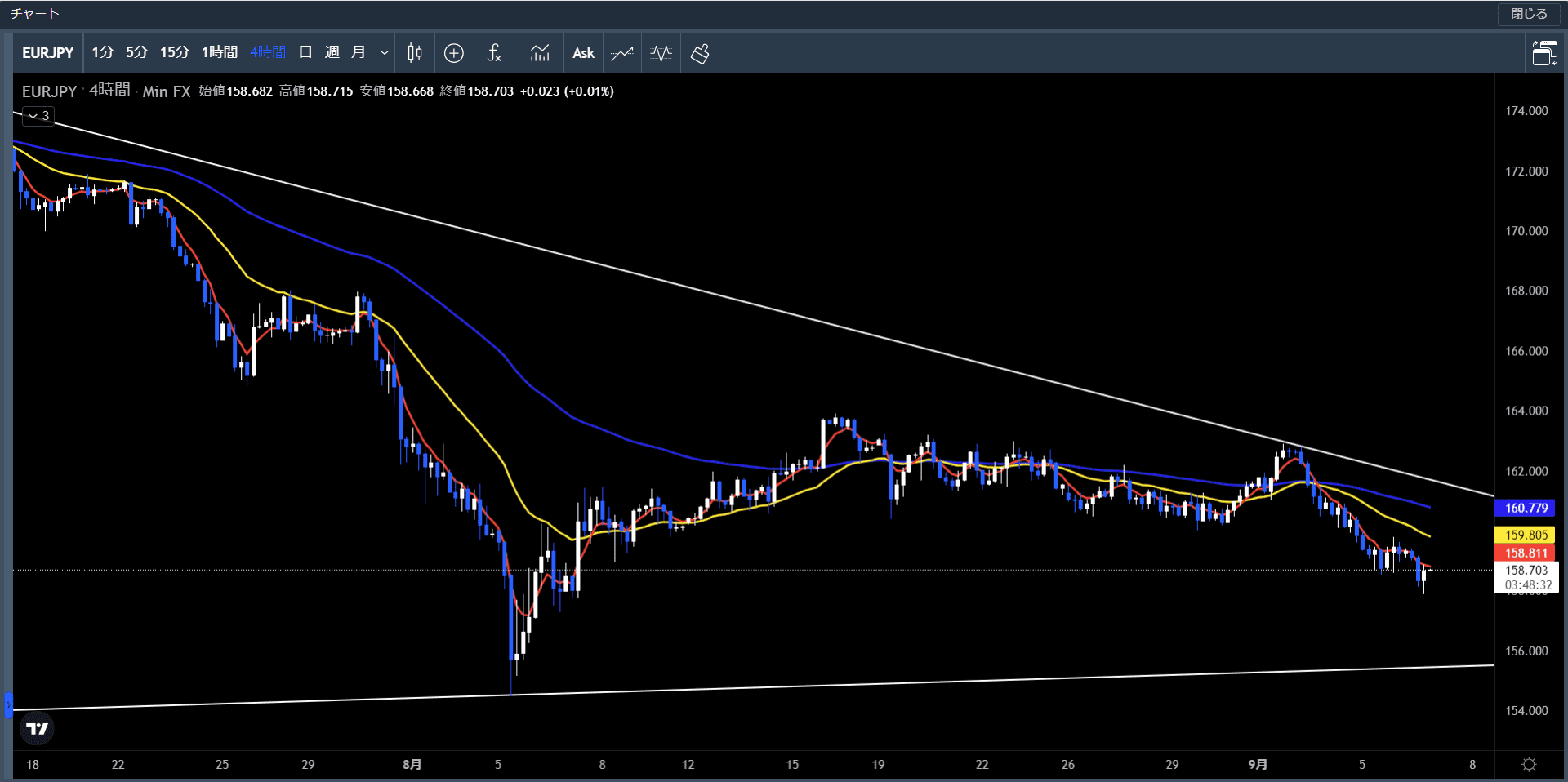Click the 9月 date axis label

pos(1258,764)
